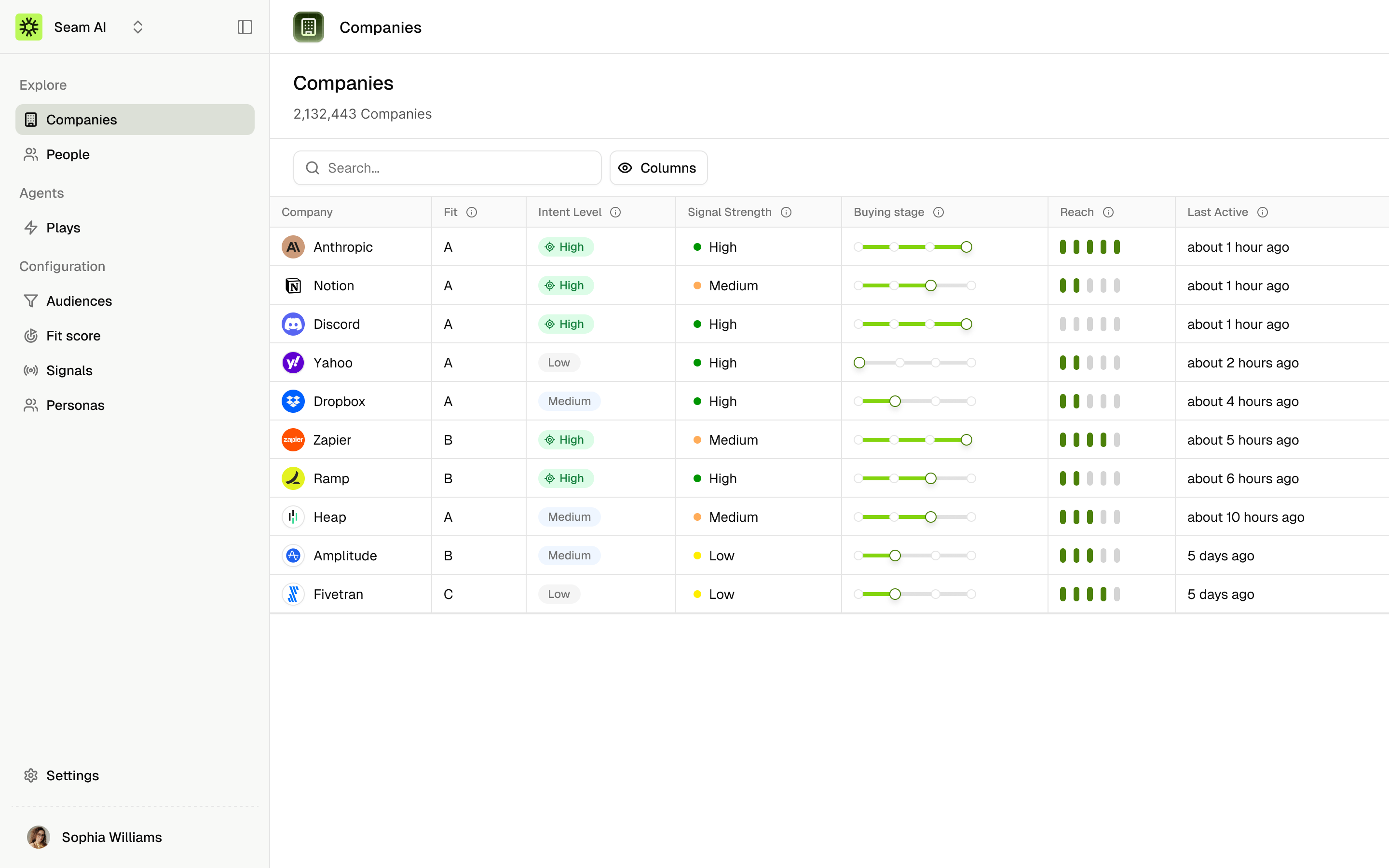Click the Intent Level info icon

(615, 212)
